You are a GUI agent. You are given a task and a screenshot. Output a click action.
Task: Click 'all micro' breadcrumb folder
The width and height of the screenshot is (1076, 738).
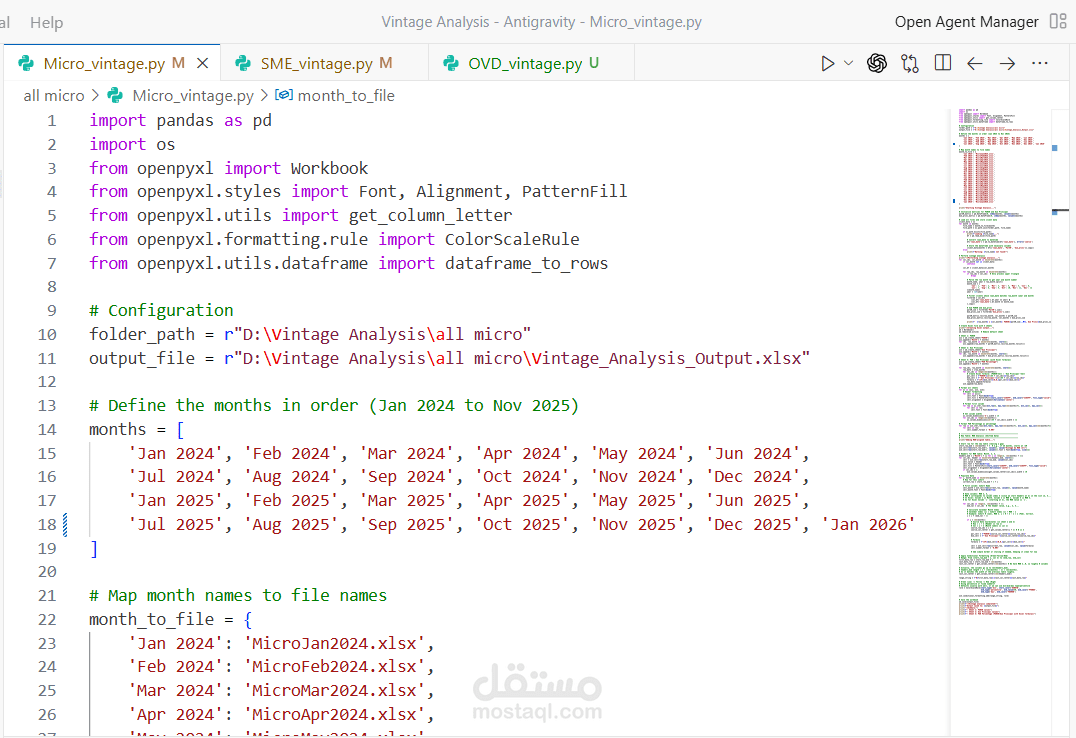(54, 95)
